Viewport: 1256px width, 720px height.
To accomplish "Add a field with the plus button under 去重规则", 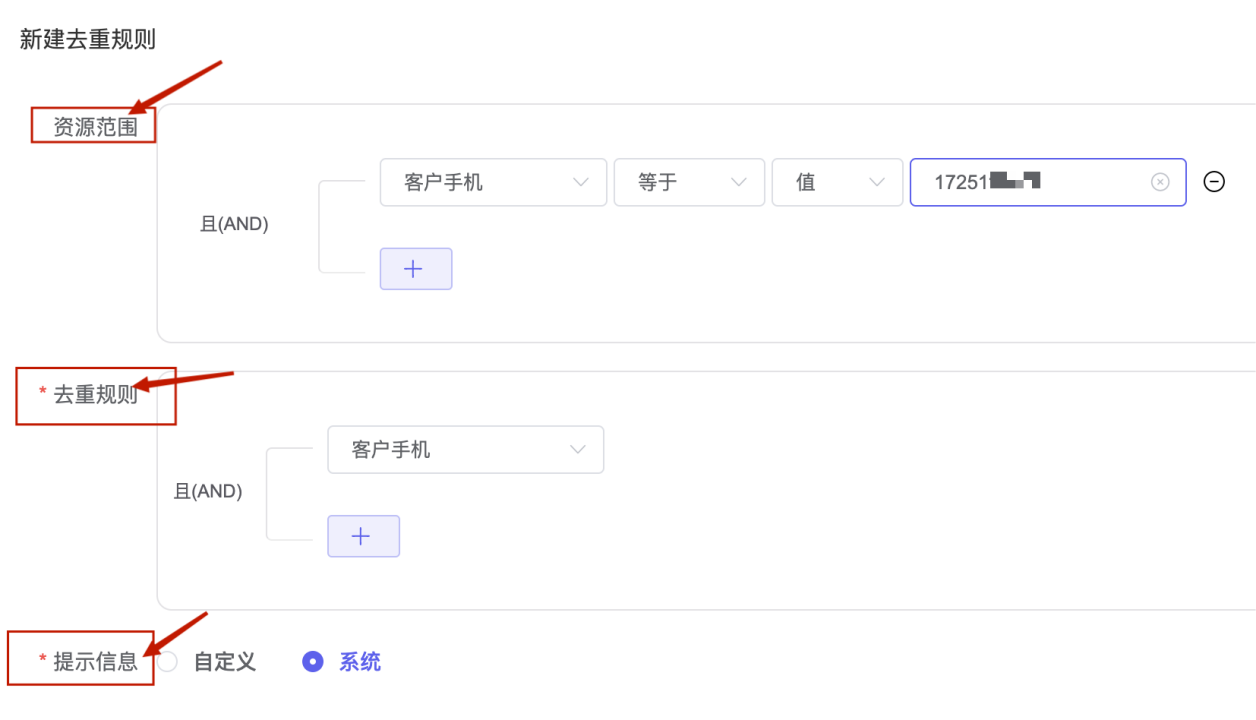I will (x=364, y=537).
